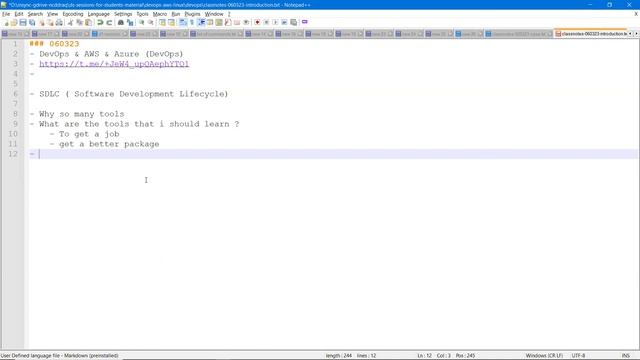This screenshot has height=360, width=640.
Task: Open the Macro menu
Action: 160,14
